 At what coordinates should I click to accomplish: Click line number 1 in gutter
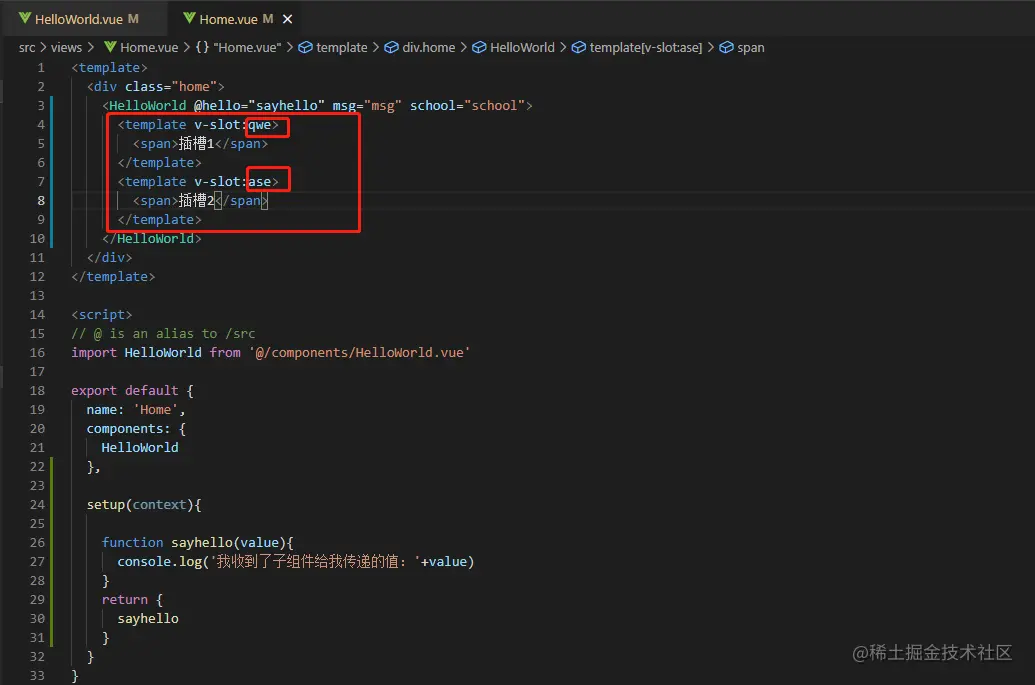coord(41,67)
